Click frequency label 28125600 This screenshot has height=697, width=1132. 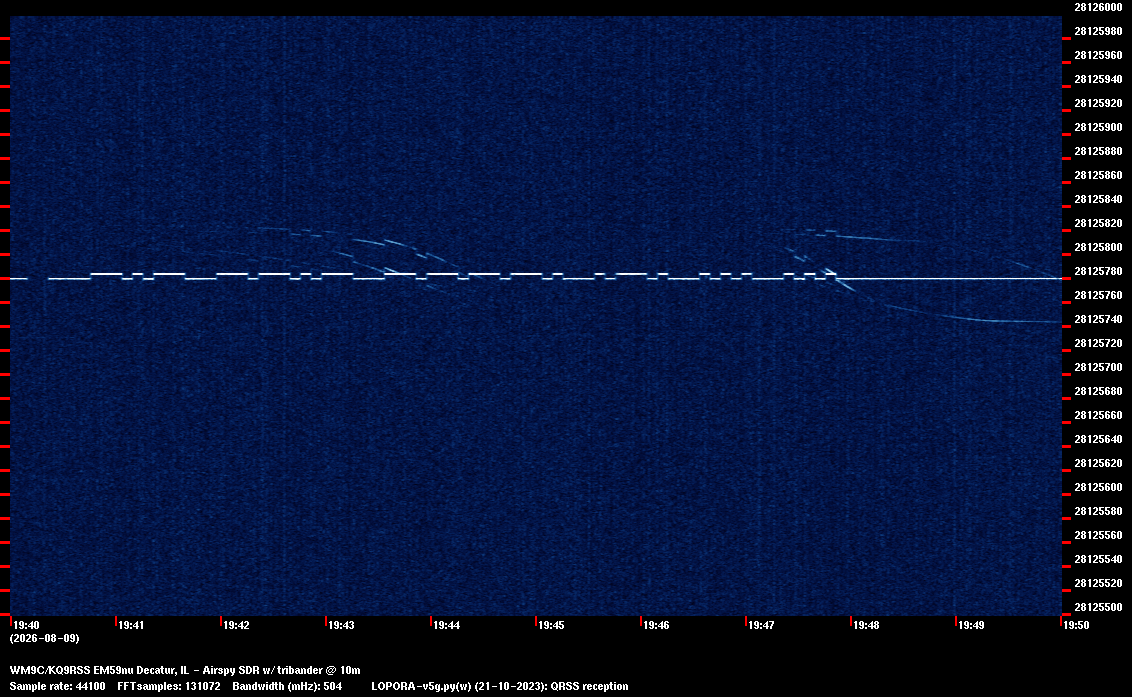[x=1098, y=487]
